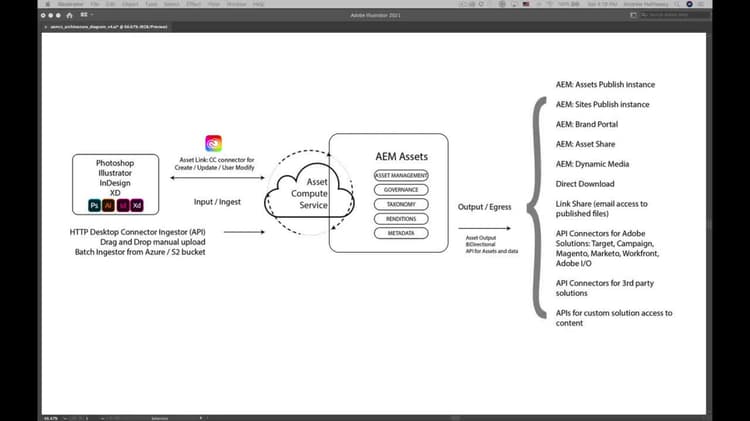Select the 'Link Share (email access...)' text
This screenshot has height=421, width=750.
point(601,209)
